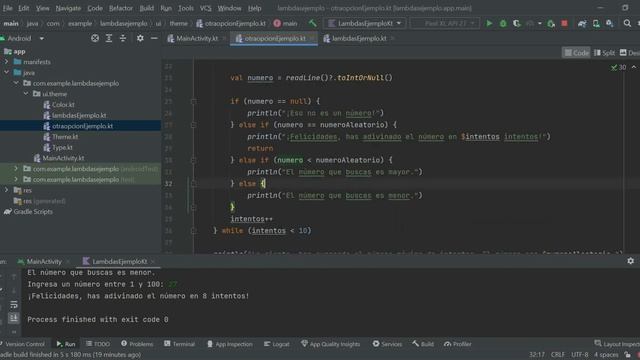The width and height of the screenshot is (640, 360).
Task: Switch editor to Design view
Action: pos(630,53)
